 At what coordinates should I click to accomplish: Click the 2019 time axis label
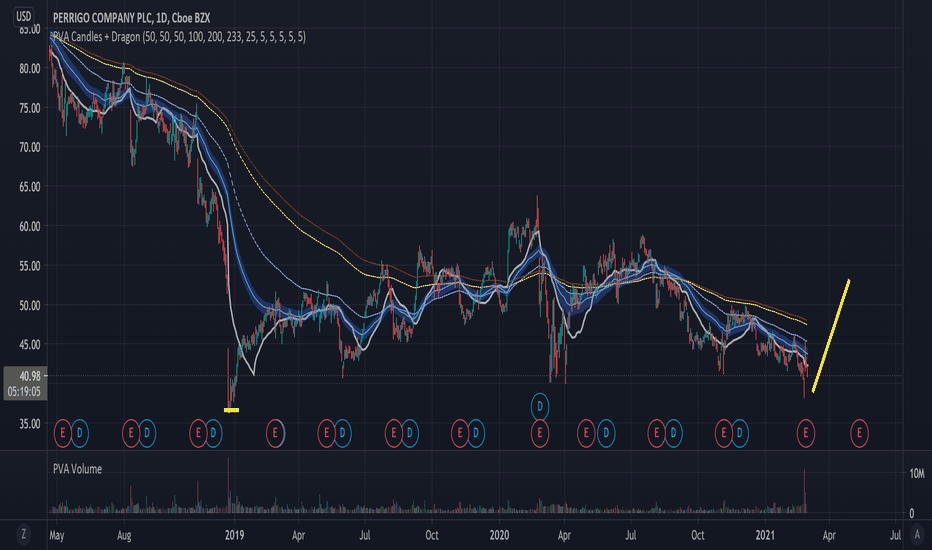click(234, 535)
